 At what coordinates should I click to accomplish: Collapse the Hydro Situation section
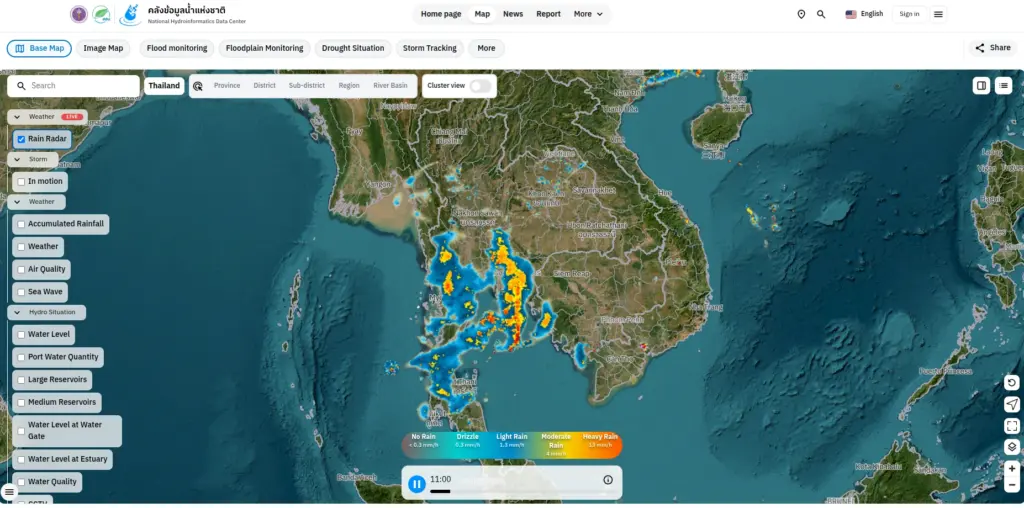click(46, 312)
